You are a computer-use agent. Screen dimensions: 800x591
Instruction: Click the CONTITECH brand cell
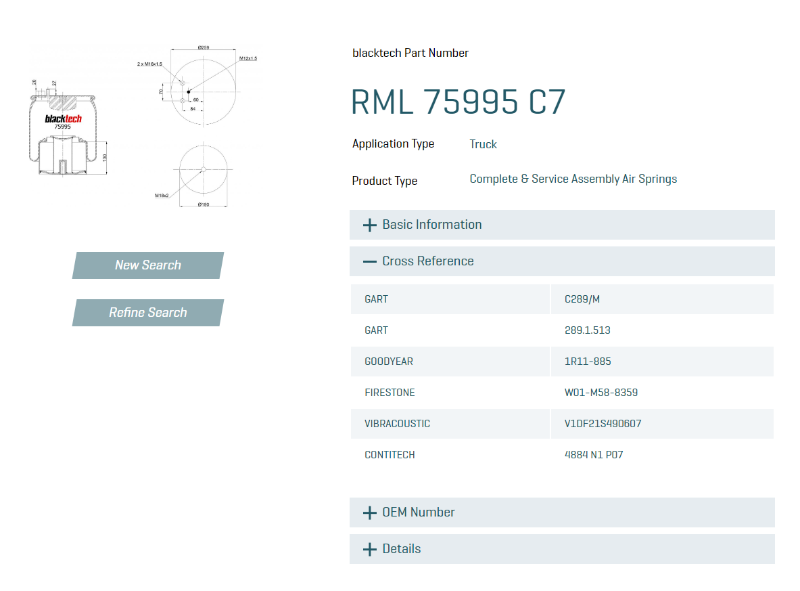point(450,455)
